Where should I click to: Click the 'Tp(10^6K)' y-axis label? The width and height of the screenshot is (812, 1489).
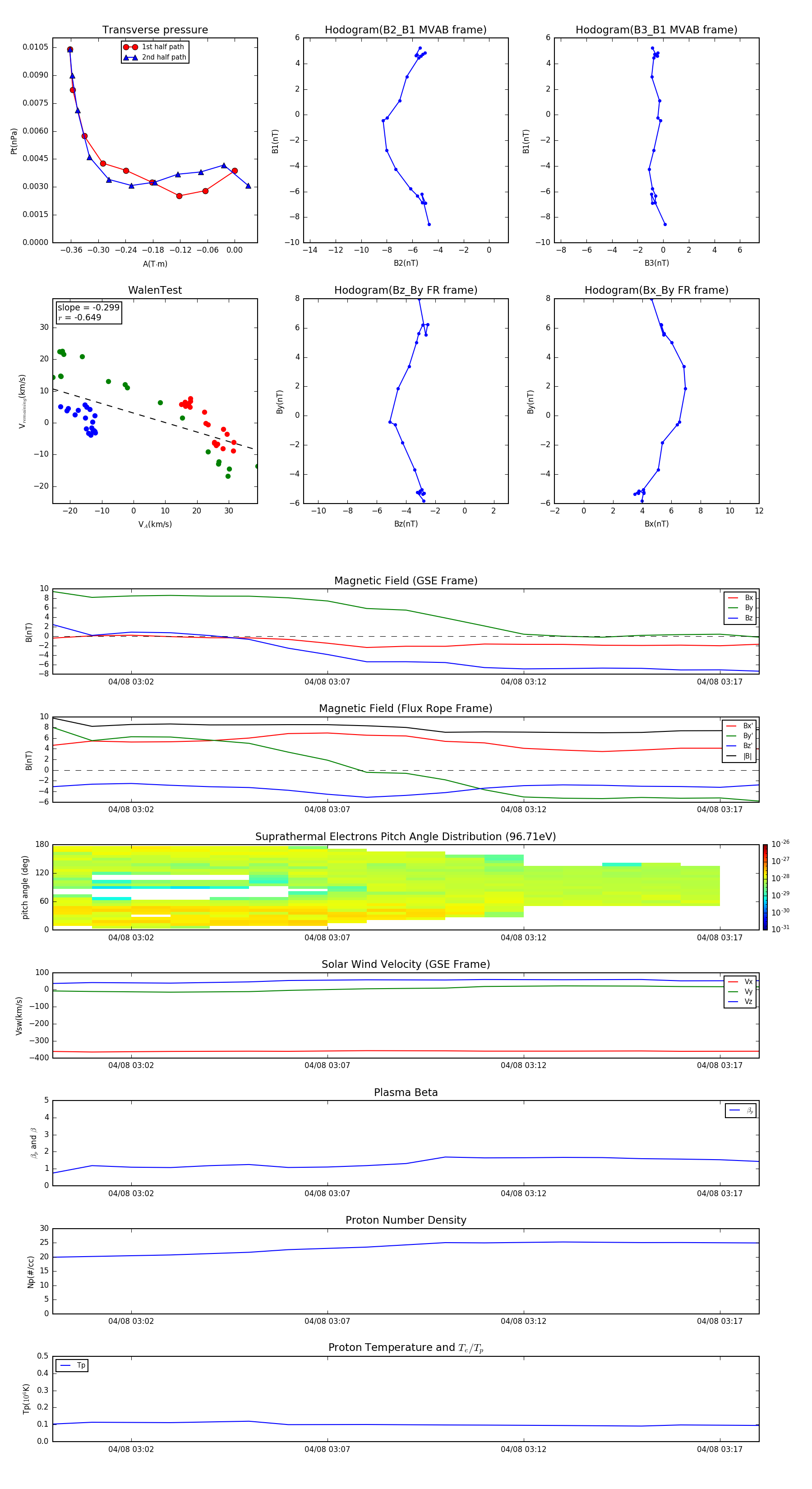tap(26, 1399)
